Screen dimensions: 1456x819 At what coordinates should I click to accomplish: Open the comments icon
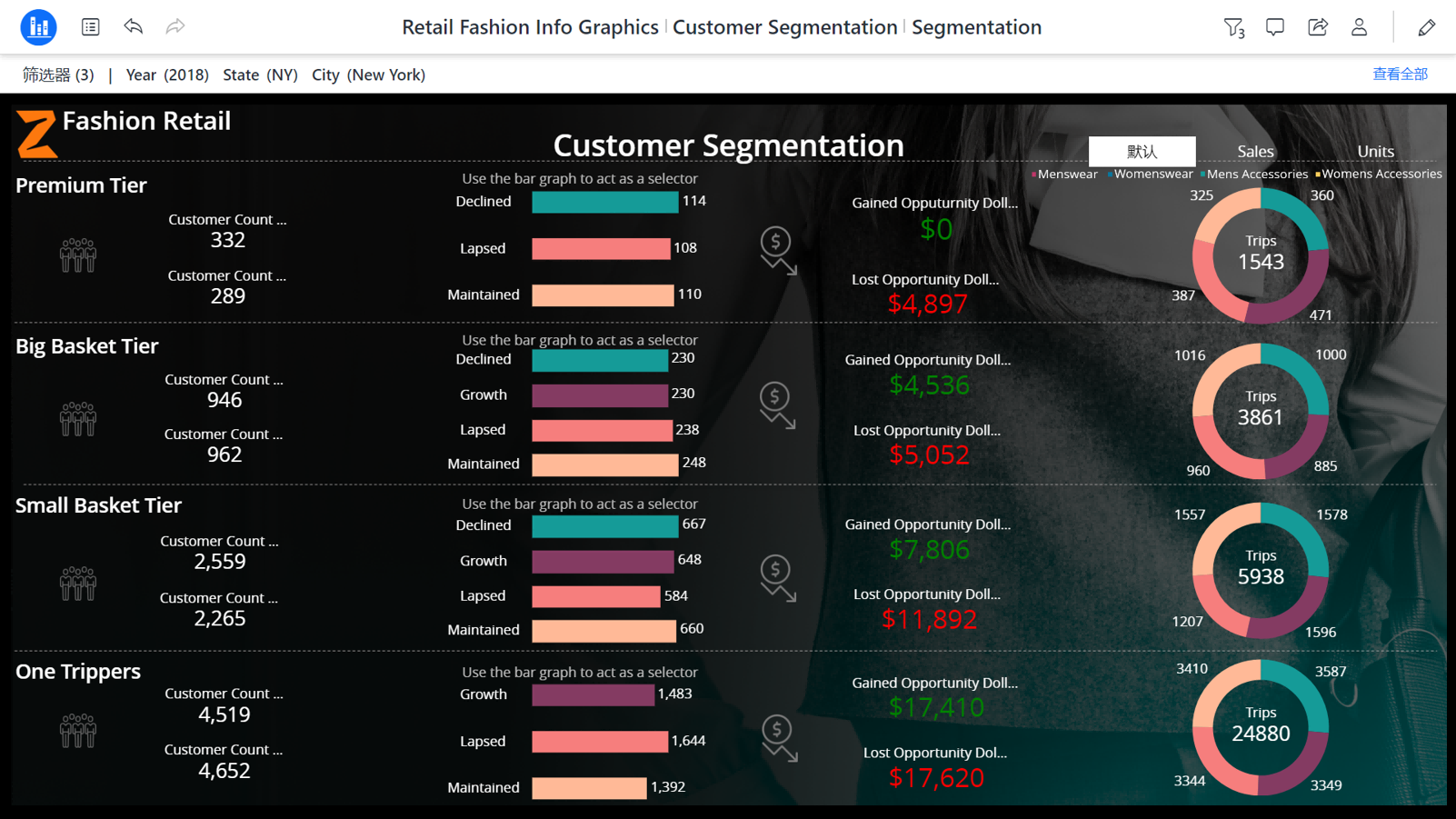pos(1275,27)
